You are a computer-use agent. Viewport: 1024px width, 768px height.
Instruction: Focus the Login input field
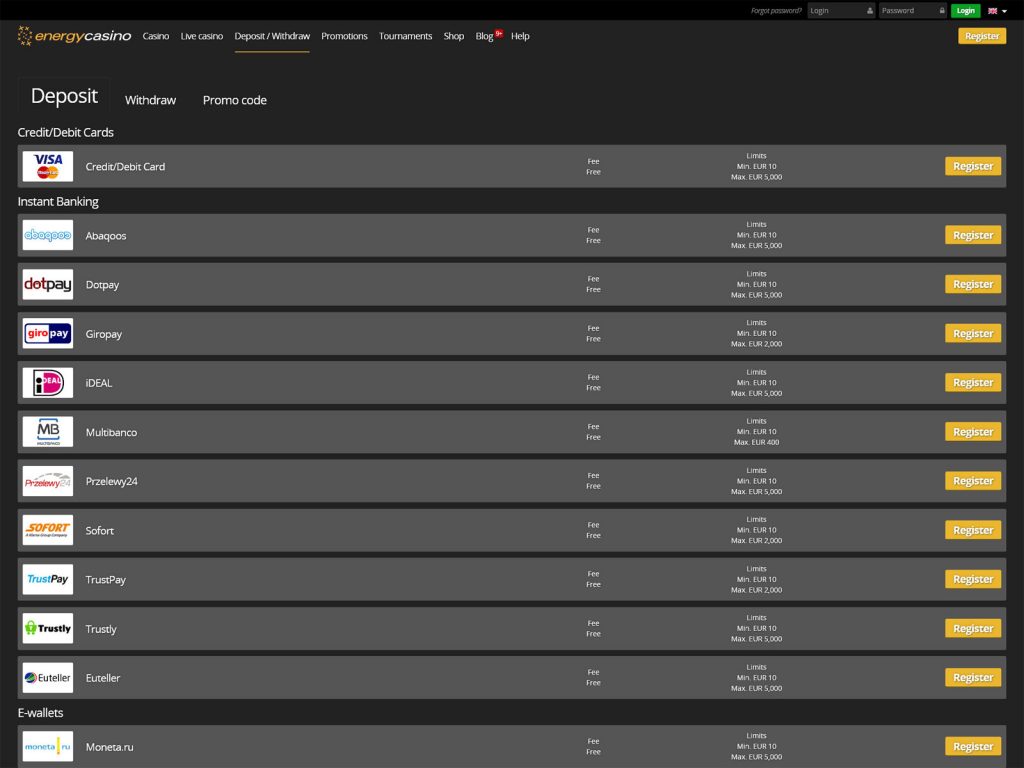click(841, 10)
